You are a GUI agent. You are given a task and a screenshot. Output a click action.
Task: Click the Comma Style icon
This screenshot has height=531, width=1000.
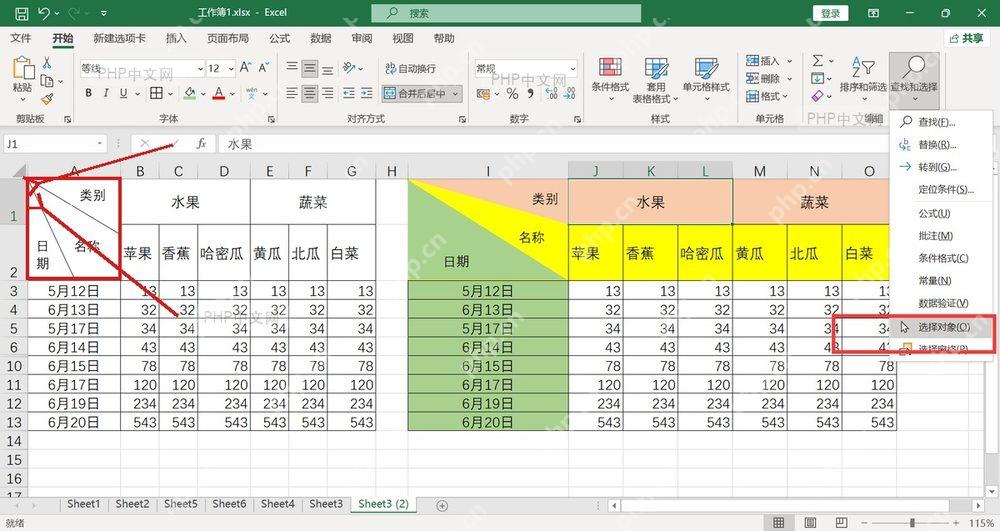pyautogui.click(x=531, y=94)
